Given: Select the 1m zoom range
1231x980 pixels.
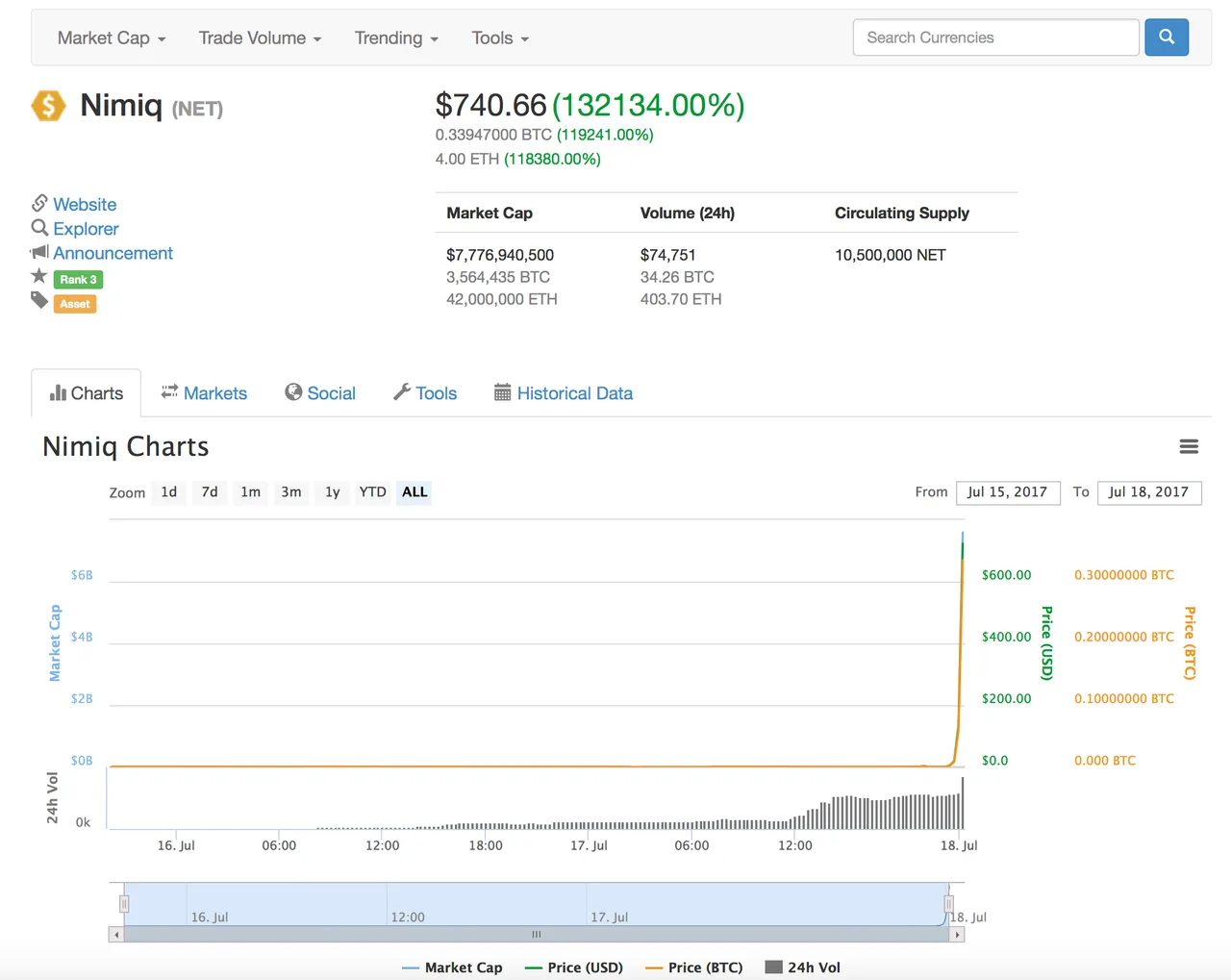Looking at the screenshot, I should pos(250,492).
